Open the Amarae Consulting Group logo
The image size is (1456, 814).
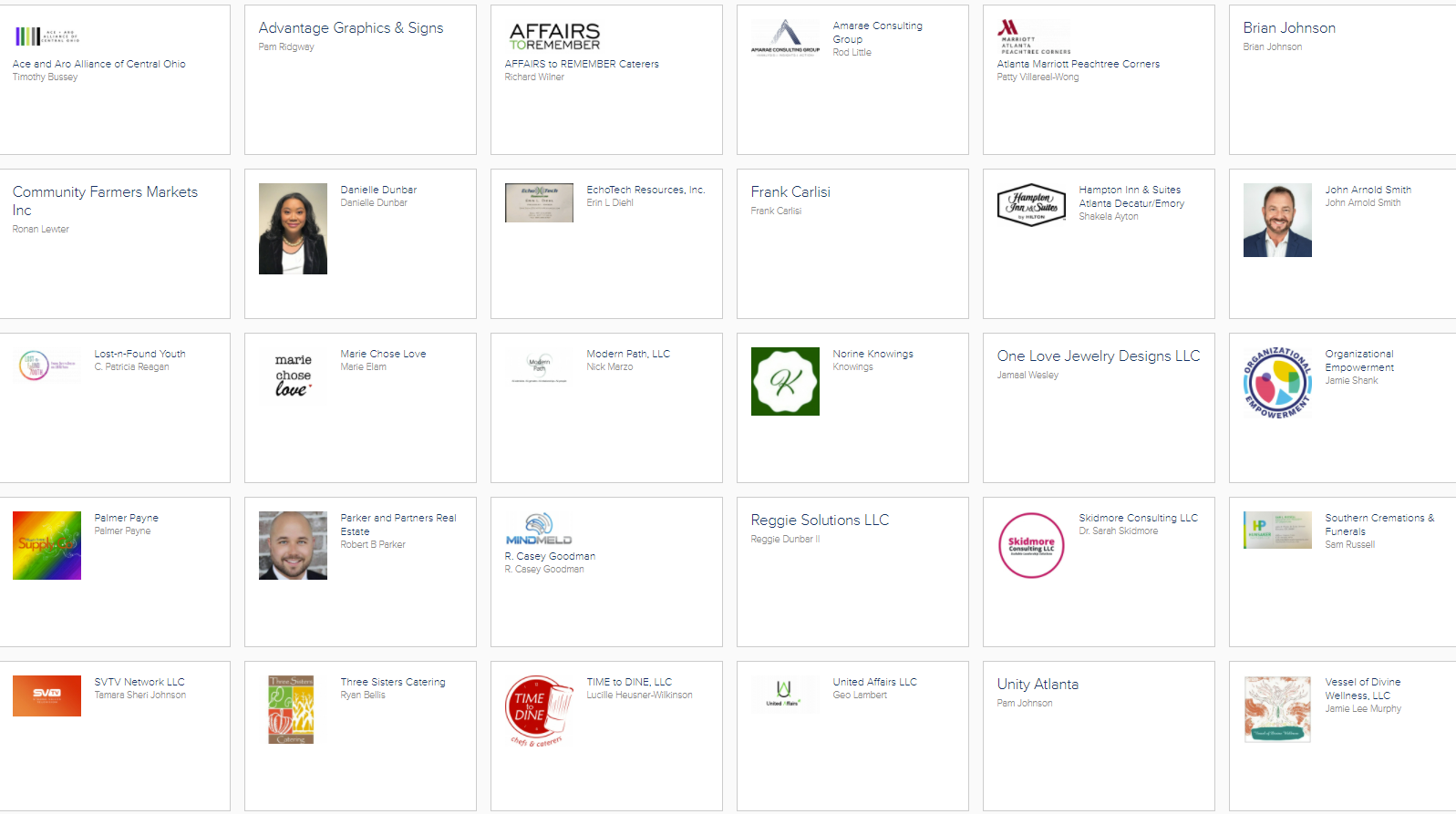[785, 37]
